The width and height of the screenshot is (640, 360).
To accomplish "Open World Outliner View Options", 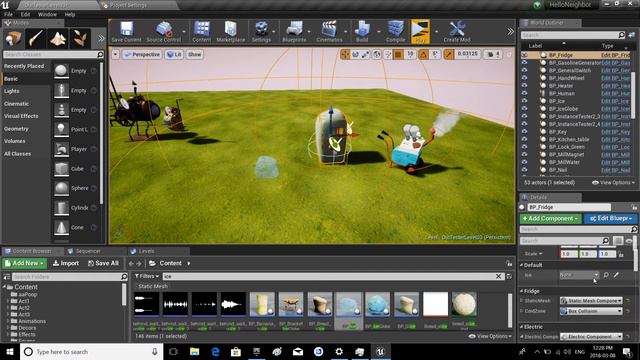I will 613,182.
